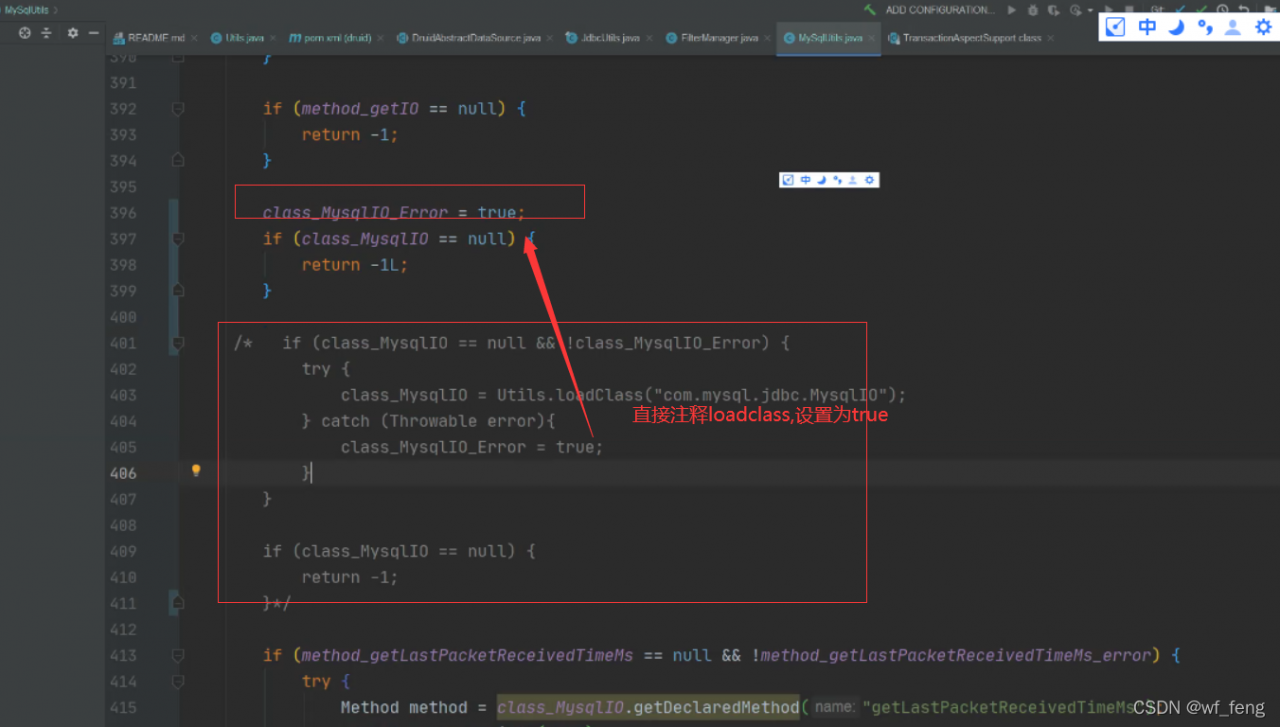Click the Profiler run icon
The width and height of the screenshot is (1280, 727).
click(1076, 10)
